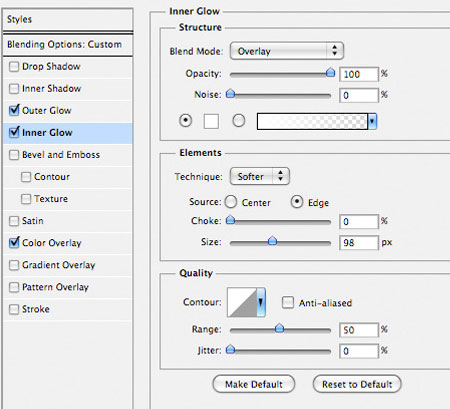Uncheck the Outer Glow effect
Image resolution: width=450 pixels, height=409 pixels.
[14, 110]
